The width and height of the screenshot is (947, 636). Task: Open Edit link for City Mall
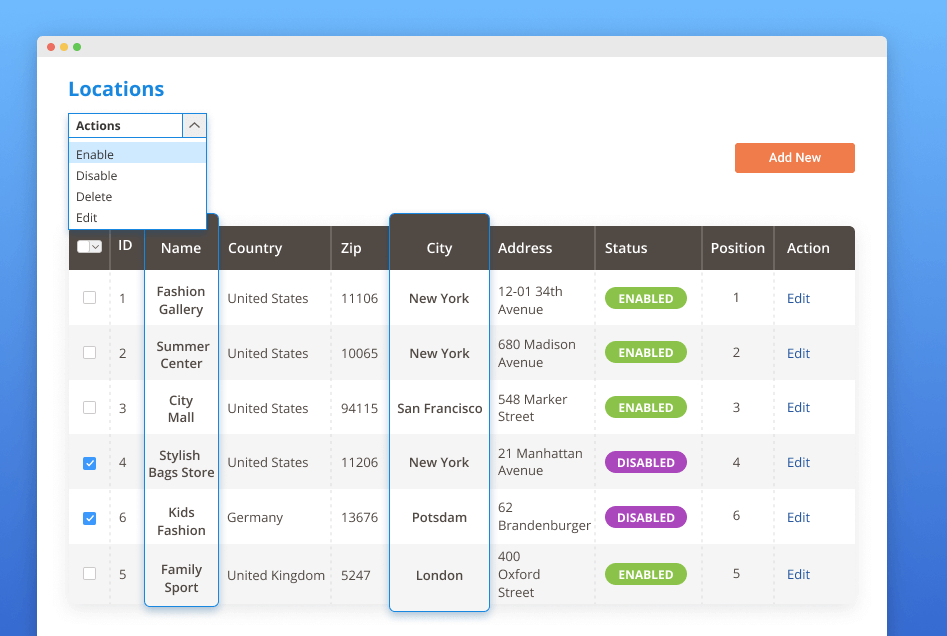(798, 408)
